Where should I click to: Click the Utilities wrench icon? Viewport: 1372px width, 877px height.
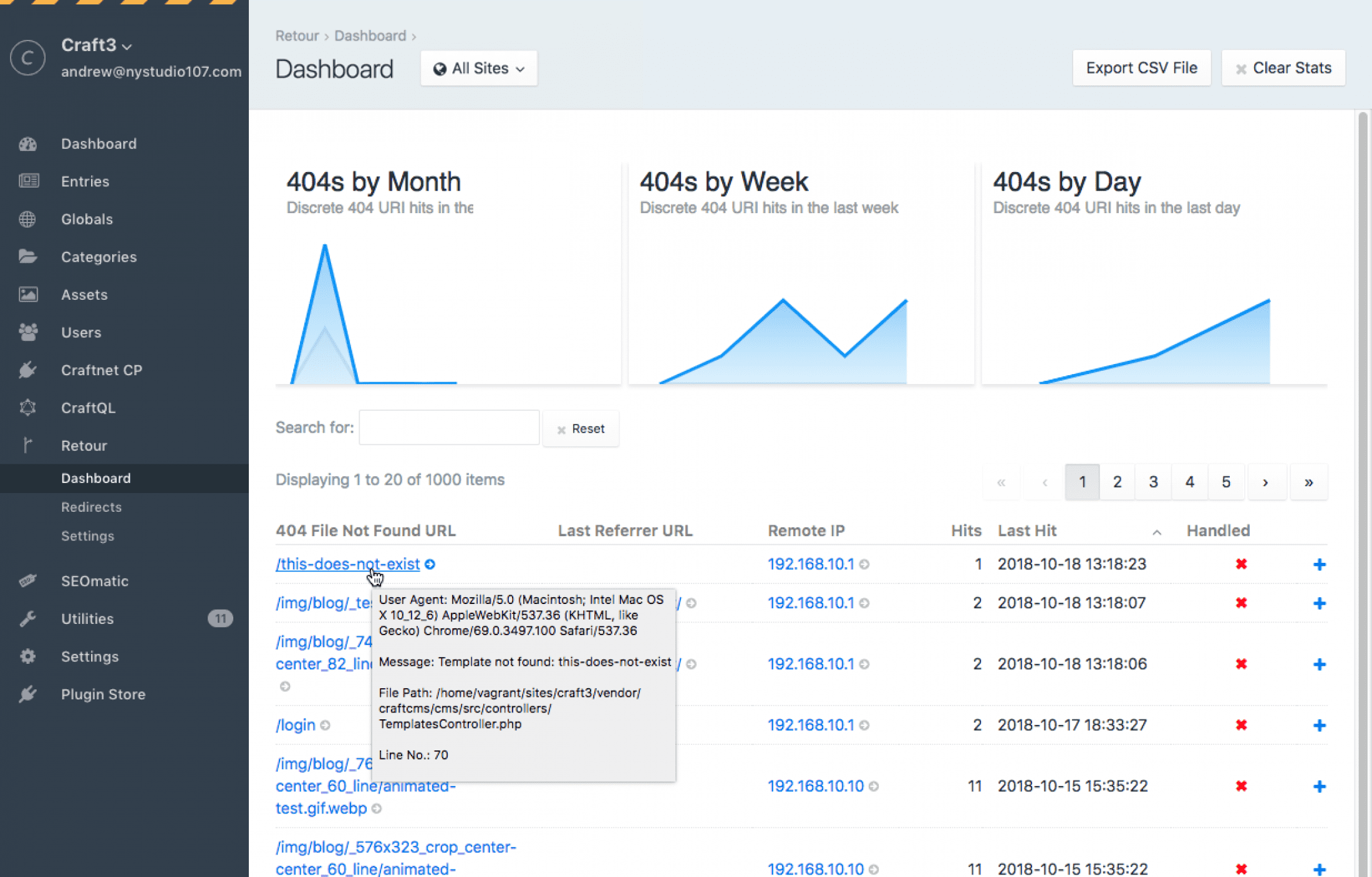(x=27, y=619)
